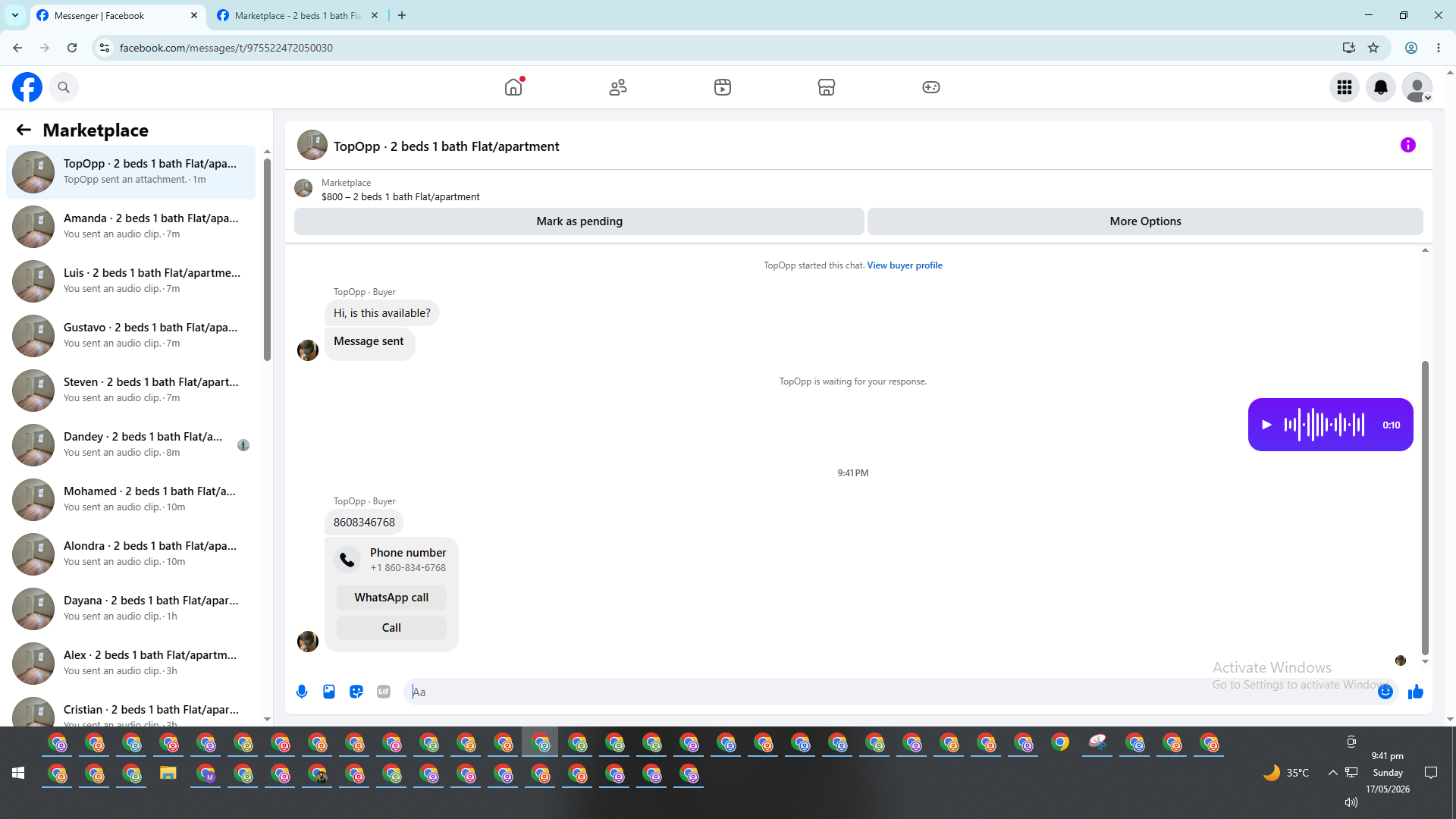The height and width of the screenshot is (819, 1456).
Task: Open the account profile menu
Action: pos(1417,87)
